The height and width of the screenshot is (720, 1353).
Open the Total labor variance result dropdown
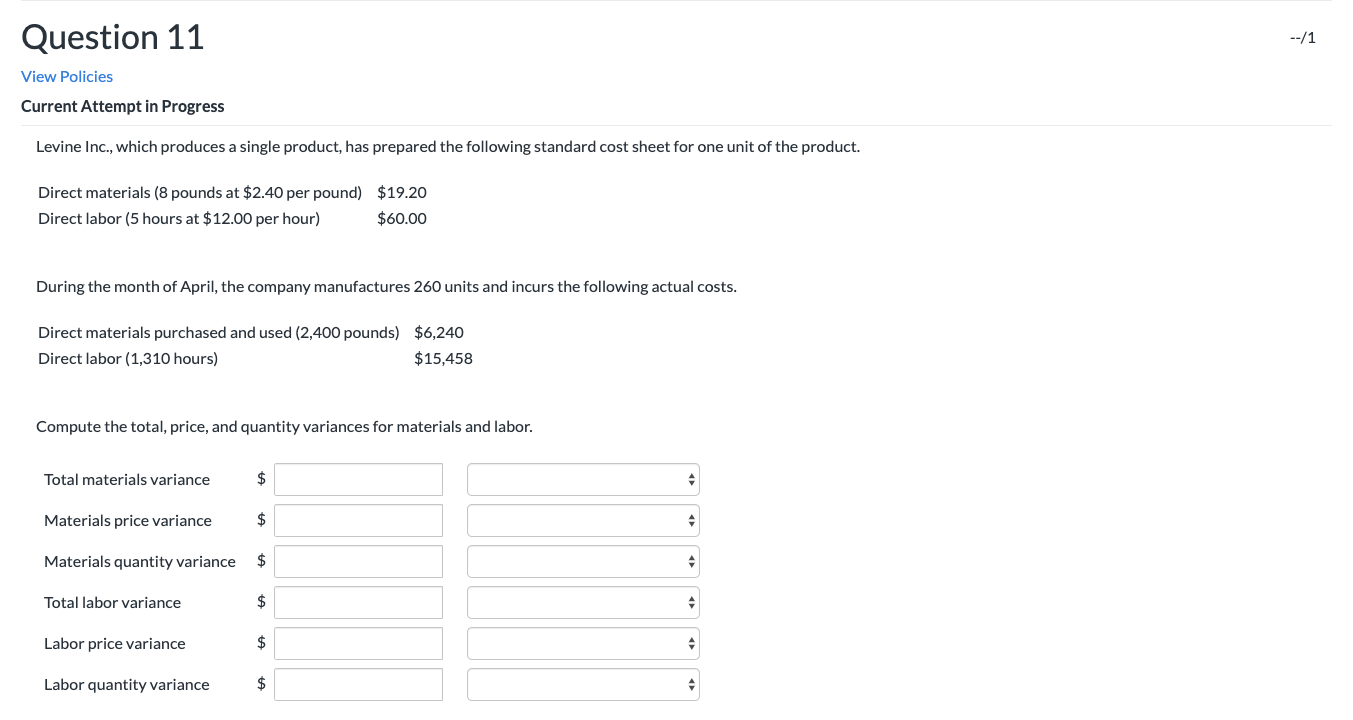click(x=583, y=602)
